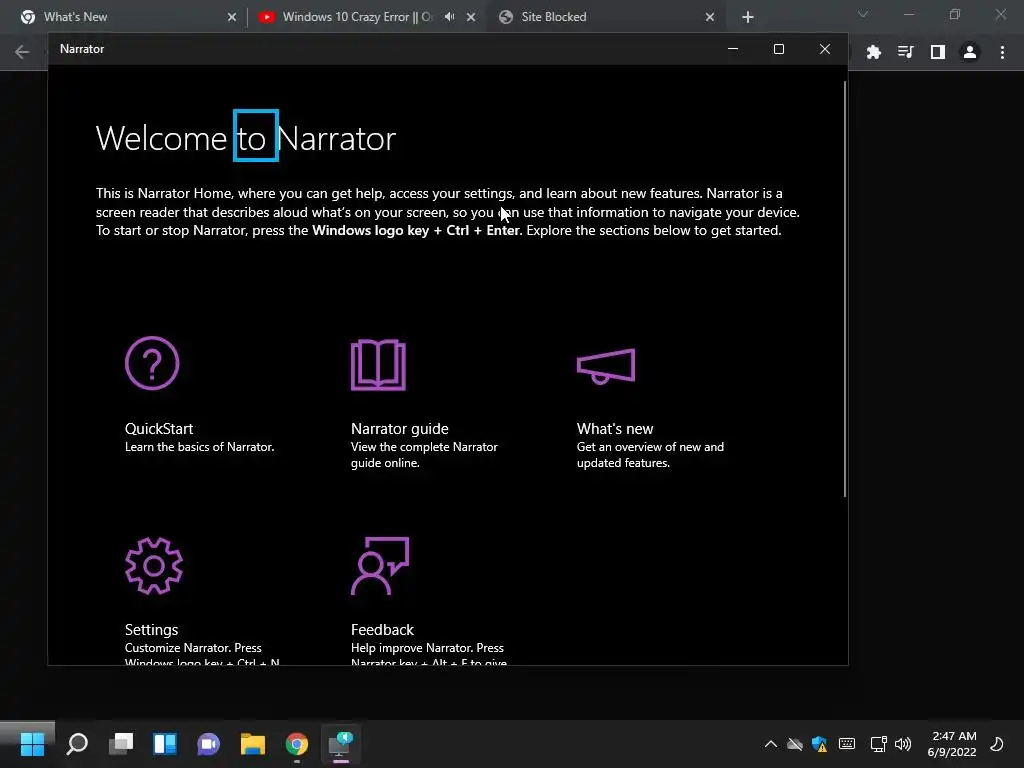Open Chrome profile avatar icon

pyautogui.click(x=970, y=52)
